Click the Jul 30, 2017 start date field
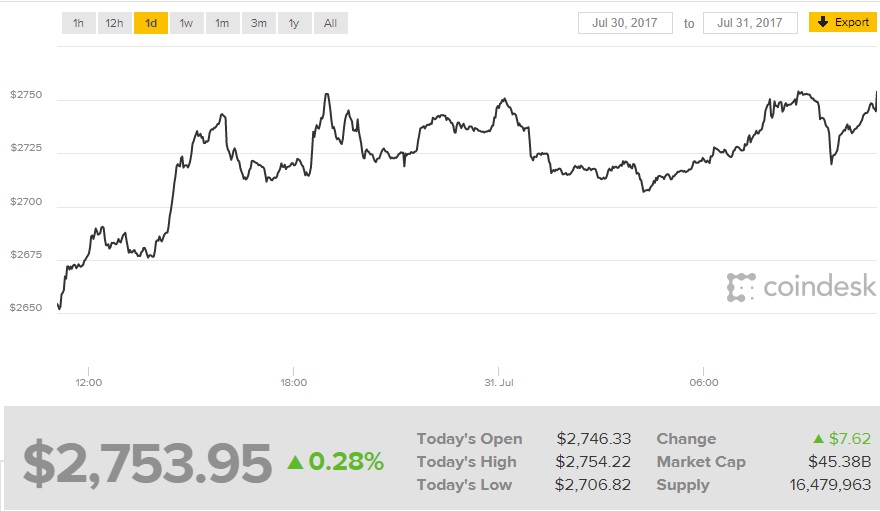Viewport: 880px width, 511px height. coord(625,23)
